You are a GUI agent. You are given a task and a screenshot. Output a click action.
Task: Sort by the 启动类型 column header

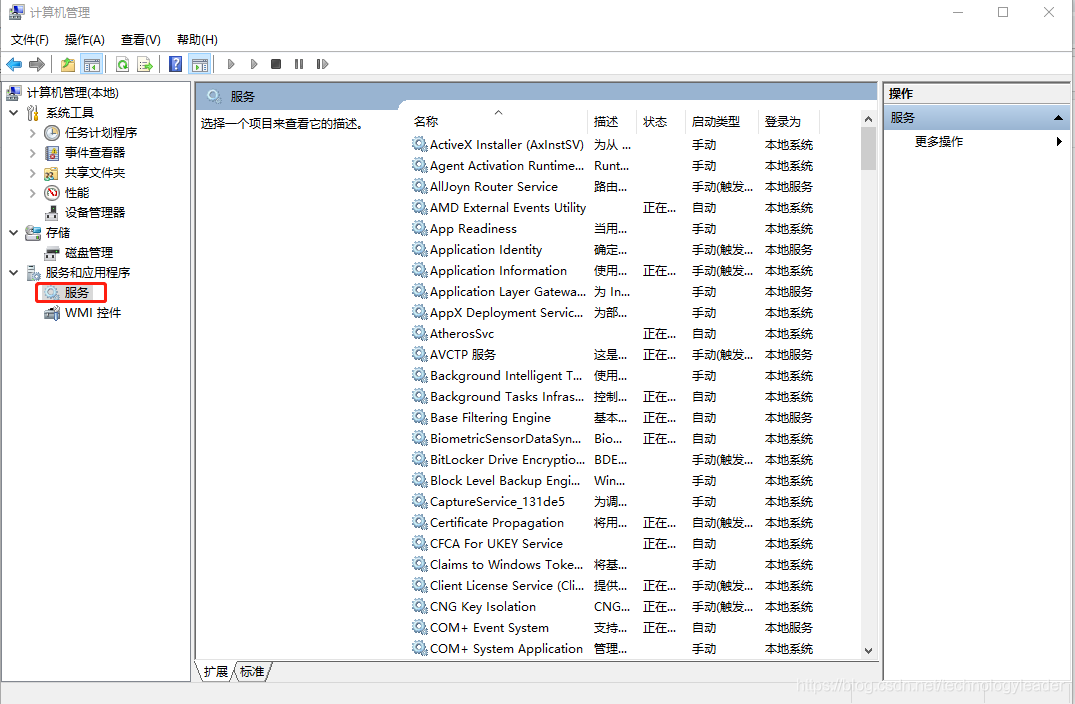722,121
